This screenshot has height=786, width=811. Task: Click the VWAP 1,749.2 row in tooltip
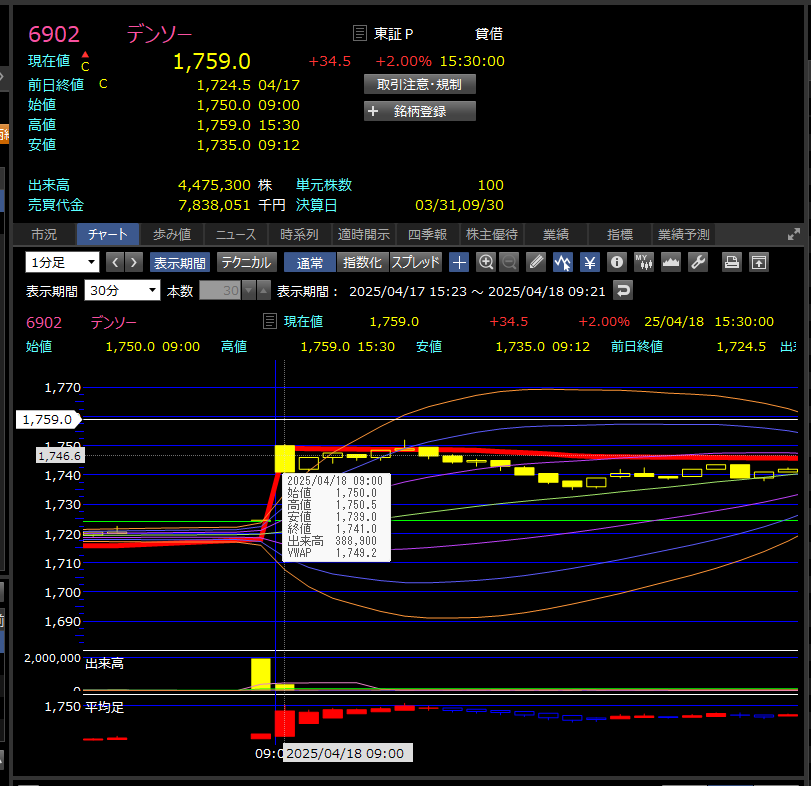[332, 553]
